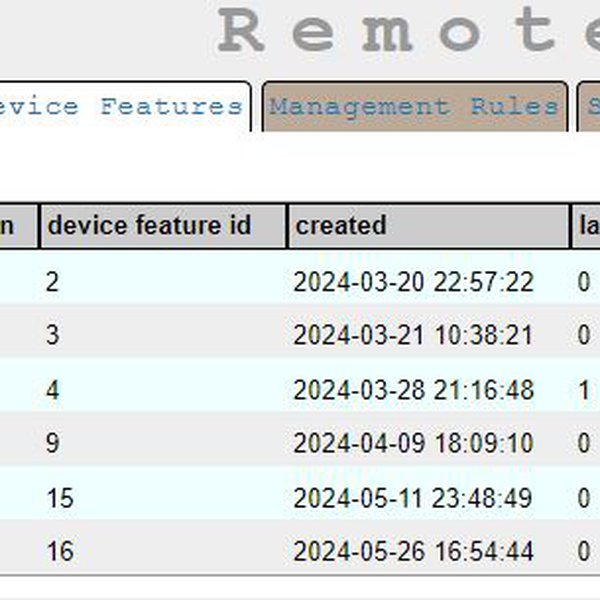Click the created date 2024-03-21 10:38:21

(413, 335)
